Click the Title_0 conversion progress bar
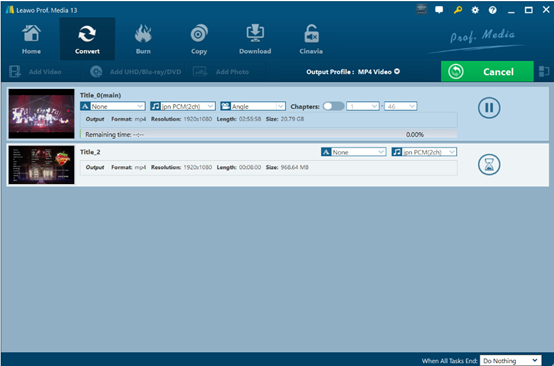 coord(269,134)
